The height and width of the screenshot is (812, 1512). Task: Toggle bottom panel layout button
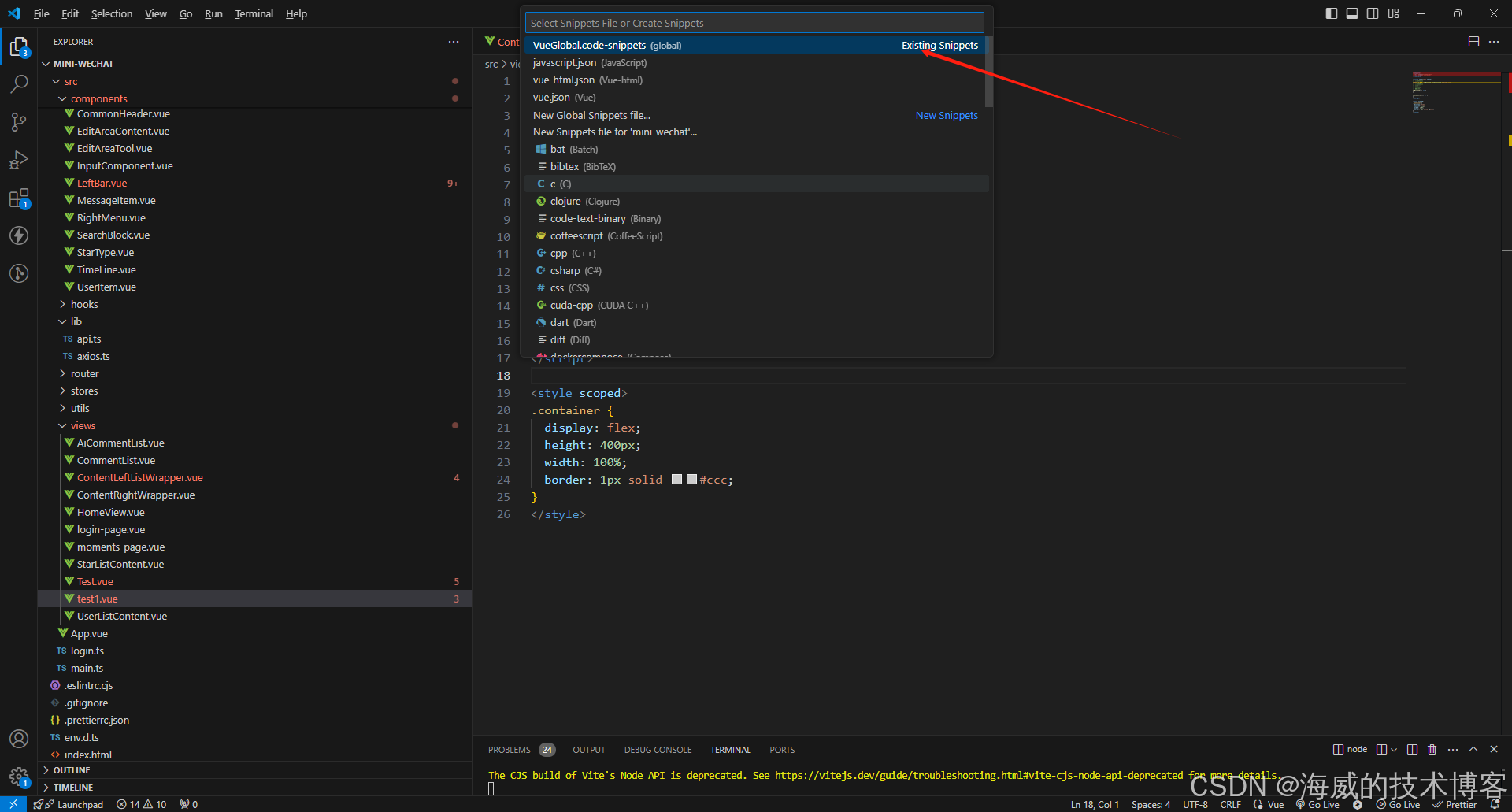click(x=1352, y=13)
